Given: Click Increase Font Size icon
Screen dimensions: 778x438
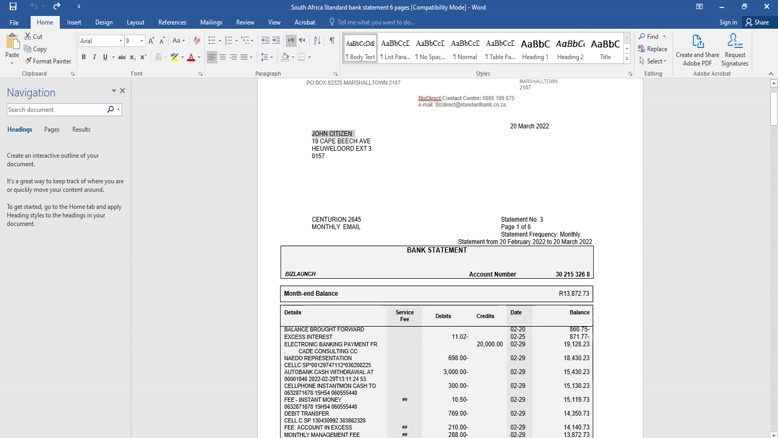Looking at the screenshot, I should (151, 41).
